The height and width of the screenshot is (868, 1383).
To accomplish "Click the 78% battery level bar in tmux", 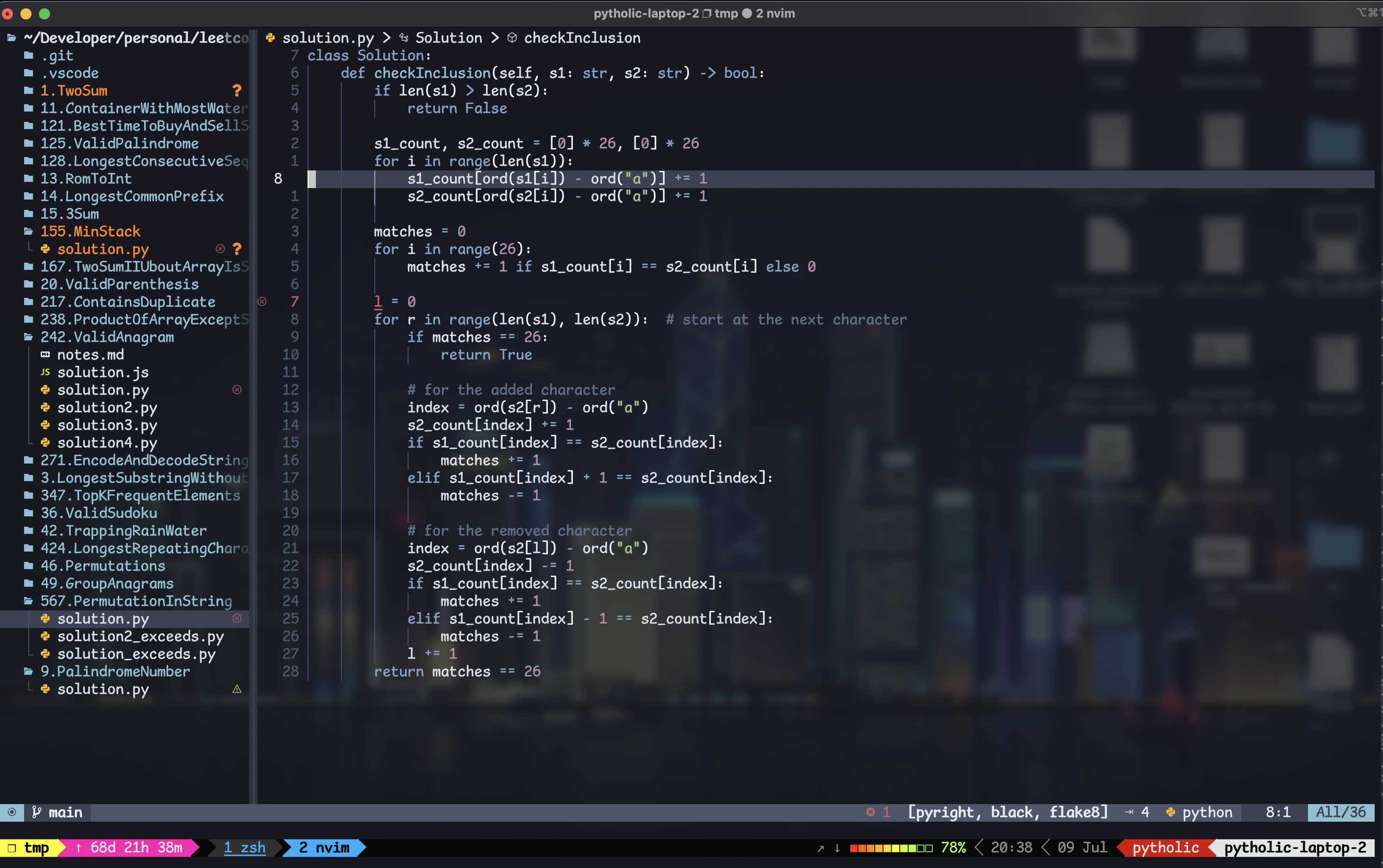I will click(x=892, y=847).
